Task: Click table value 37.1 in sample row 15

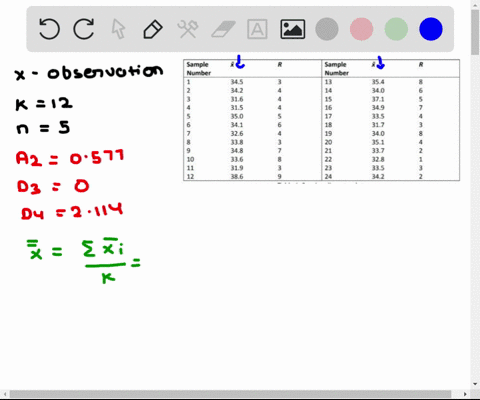Action: pyautogui.click(x=378, y=99)
